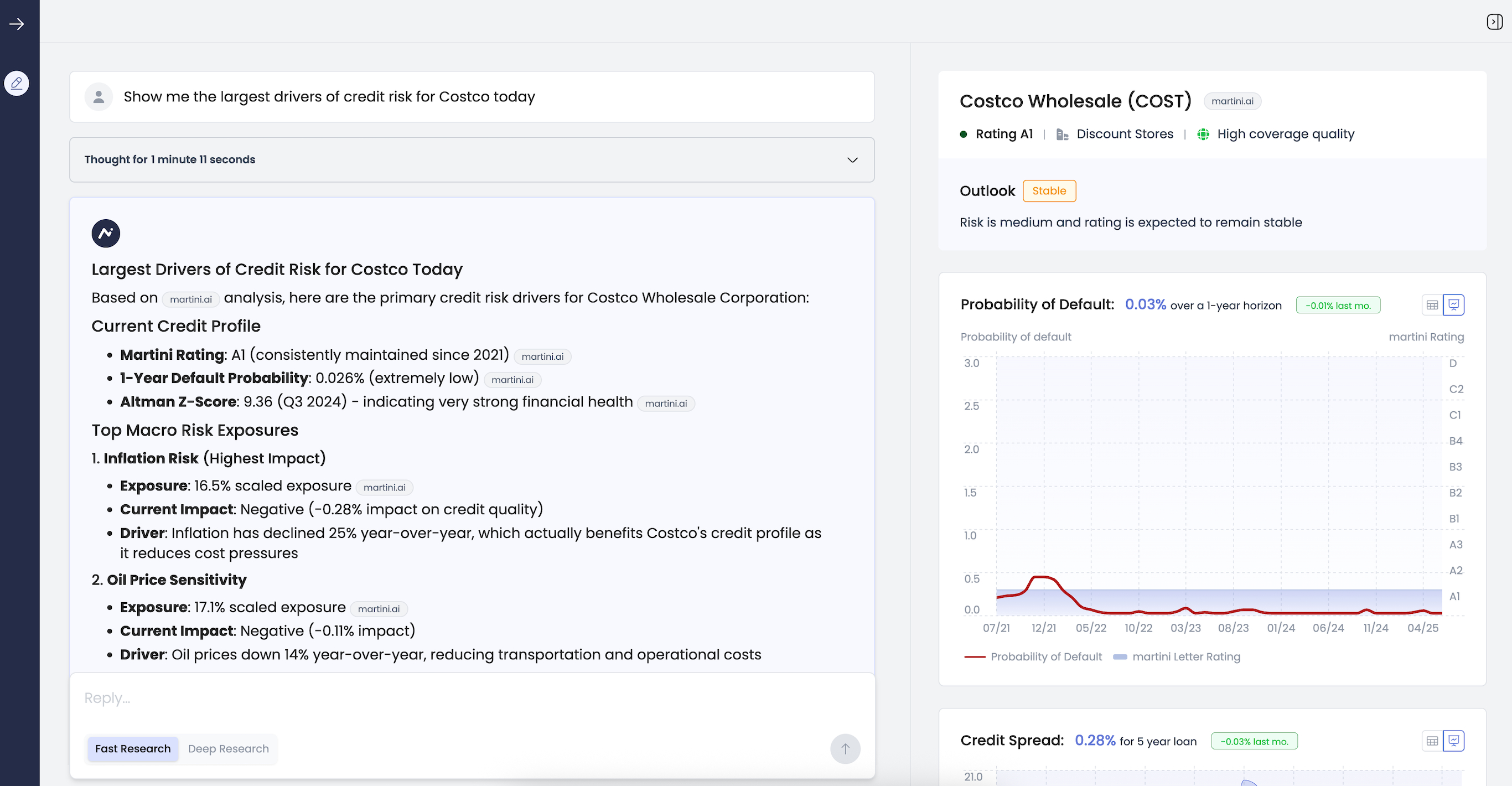Screen dimensions: 1512x786
Task: Click the -0.01% last mo. badge
Action: 1338,305
